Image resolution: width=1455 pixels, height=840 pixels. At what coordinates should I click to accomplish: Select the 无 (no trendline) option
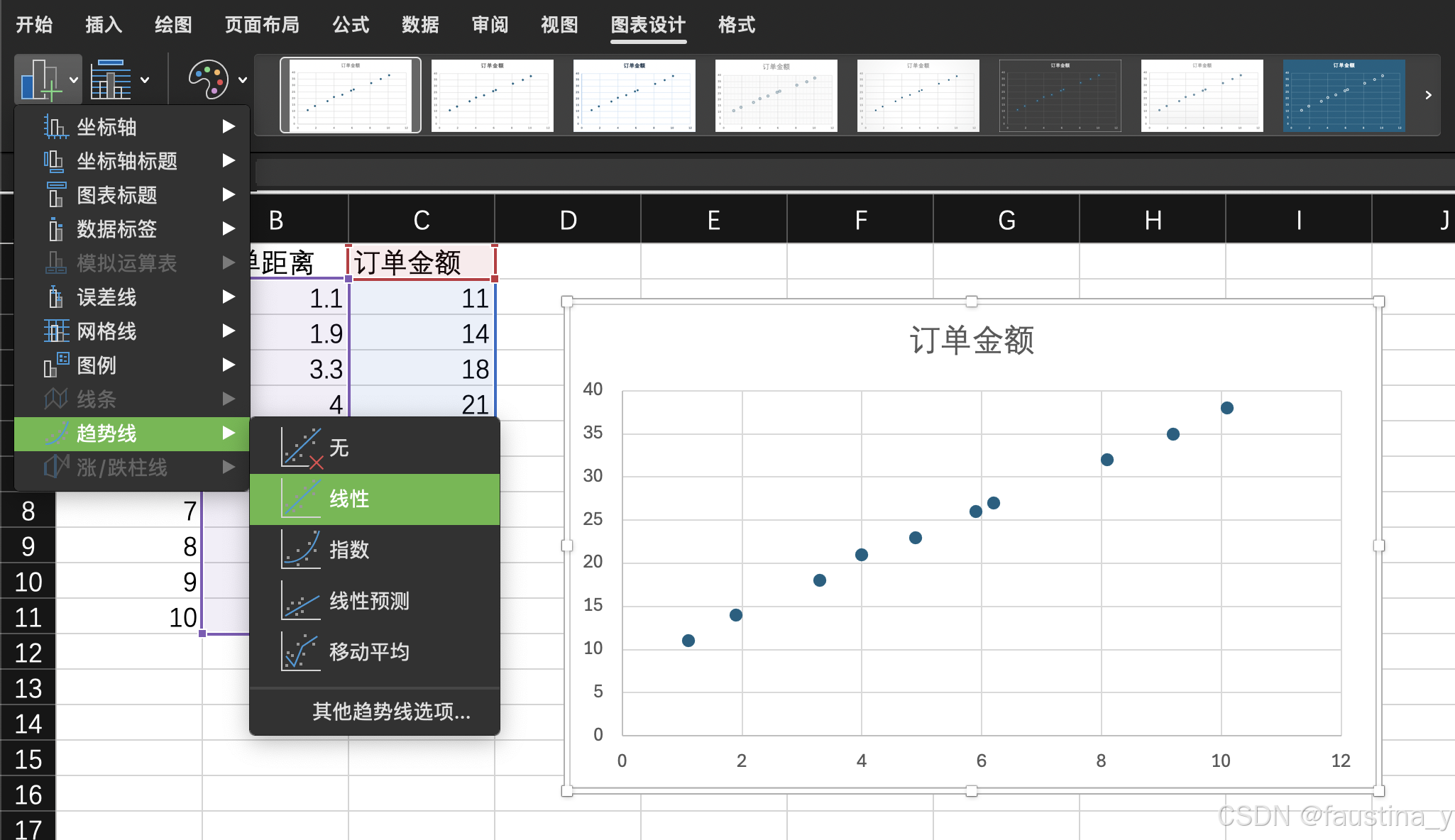tap(339, 448)
